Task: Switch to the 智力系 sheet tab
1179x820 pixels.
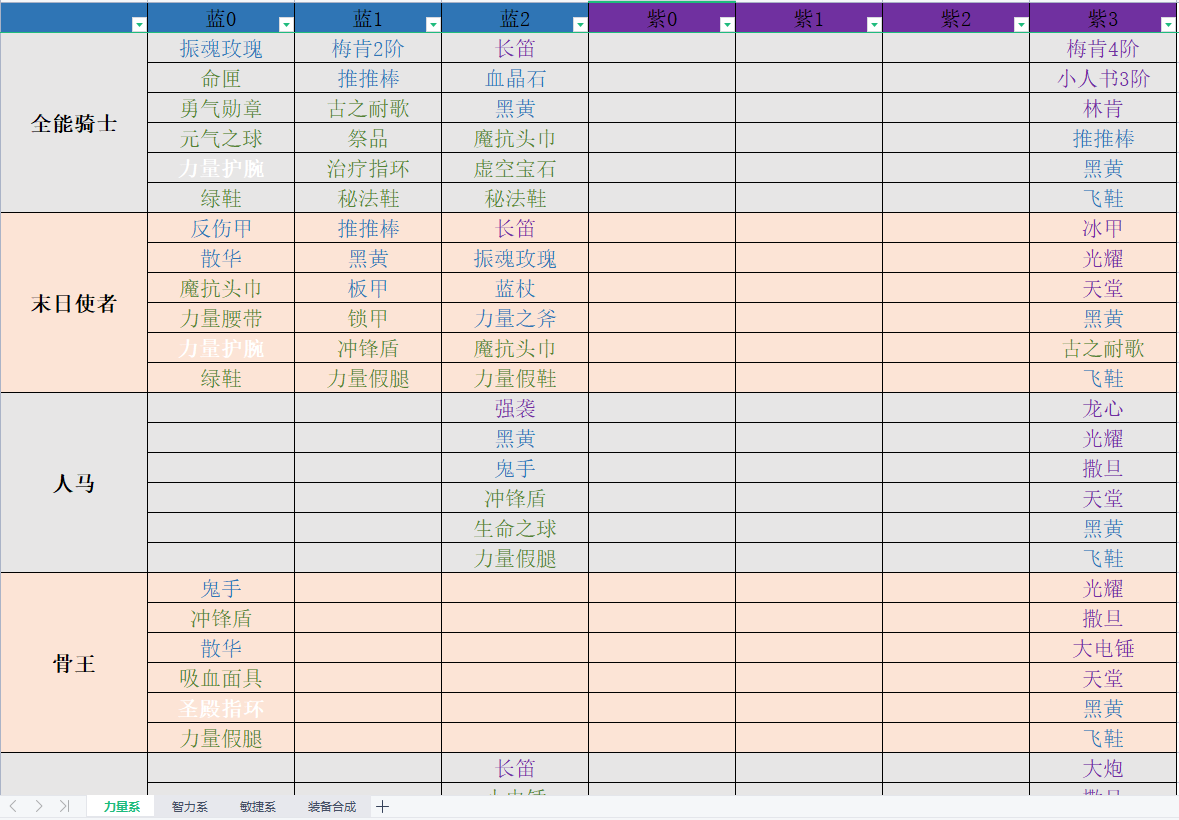Action: (x=189, y=806)
